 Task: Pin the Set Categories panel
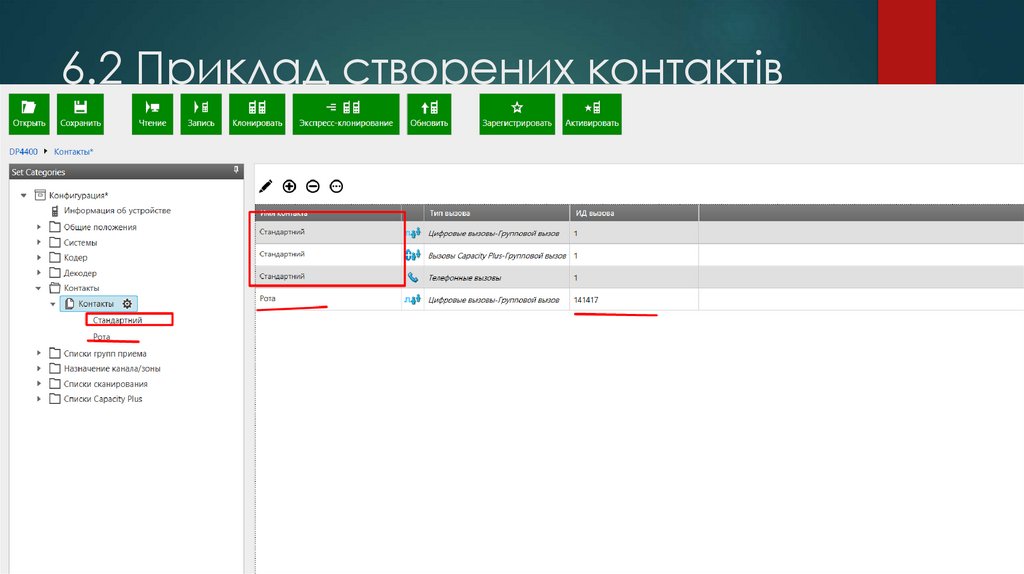coord(236,170)
